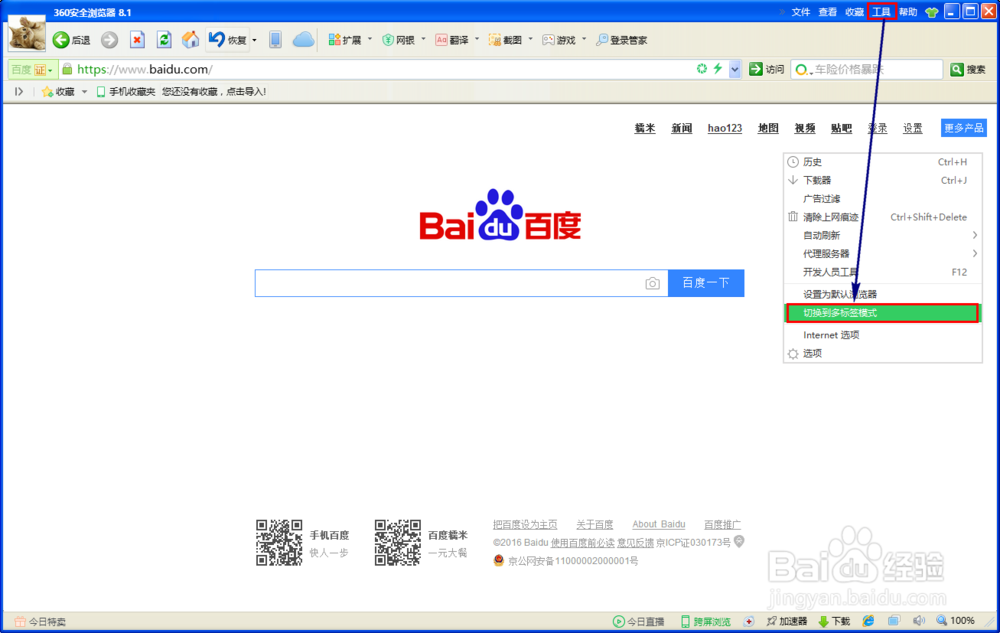The image size is (1000, 633).
Task: Click the first-aid browser doctor icon
Action: pos(749,621)
